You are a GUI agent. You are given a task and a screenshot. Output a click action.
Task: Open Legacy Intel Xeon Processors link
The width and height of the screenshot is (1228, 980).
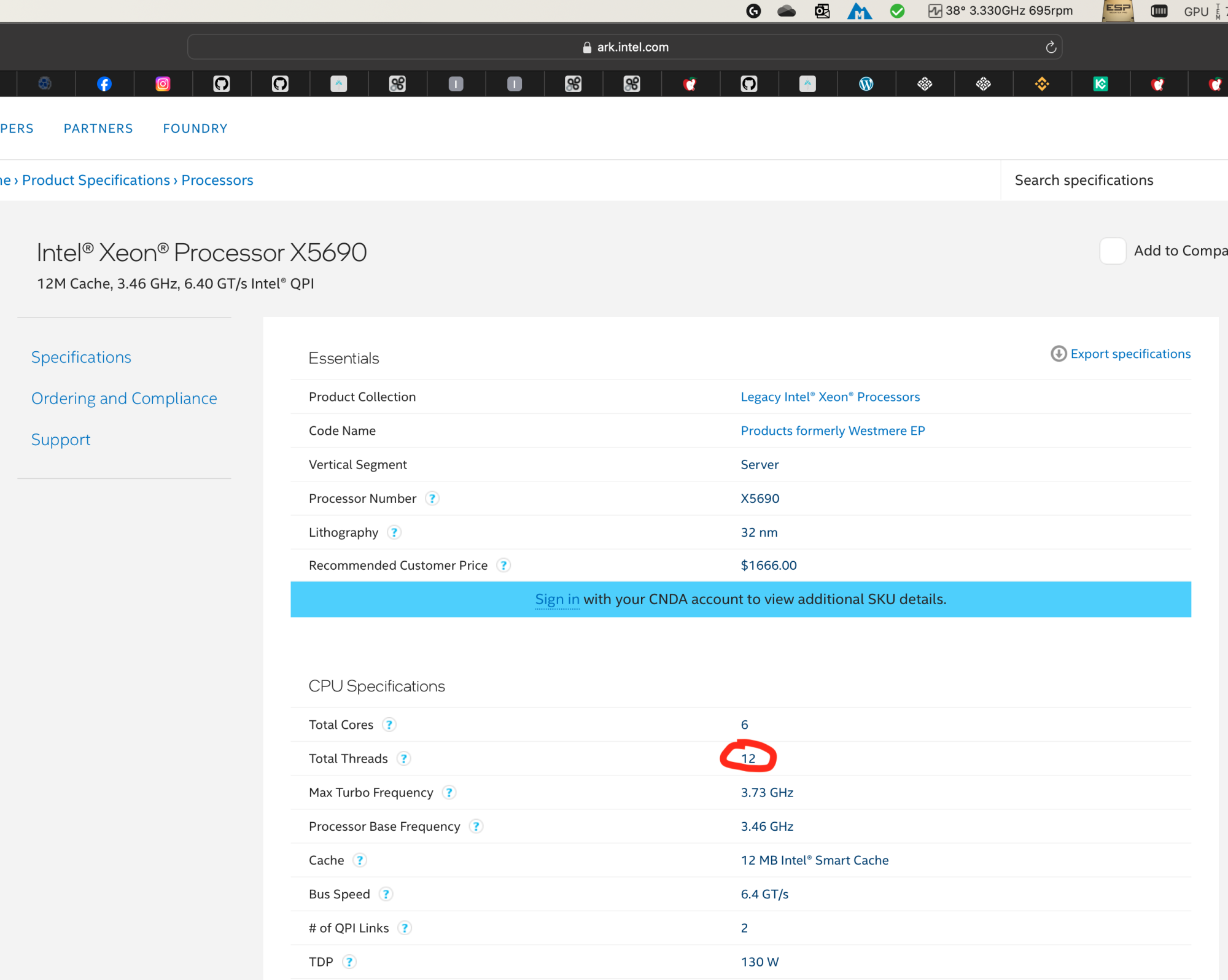coord(830,397)
